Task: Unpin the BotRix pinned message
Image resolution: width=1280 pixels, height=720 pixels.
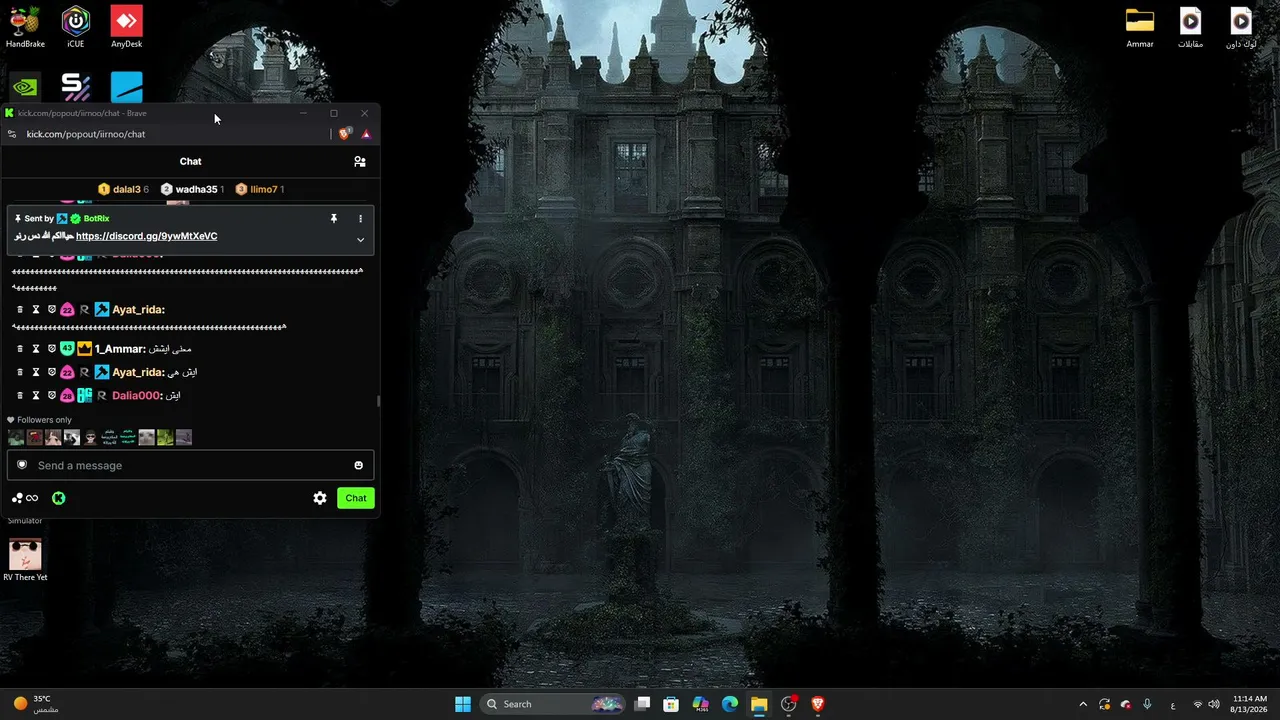Action: click(x=334, y=218)
